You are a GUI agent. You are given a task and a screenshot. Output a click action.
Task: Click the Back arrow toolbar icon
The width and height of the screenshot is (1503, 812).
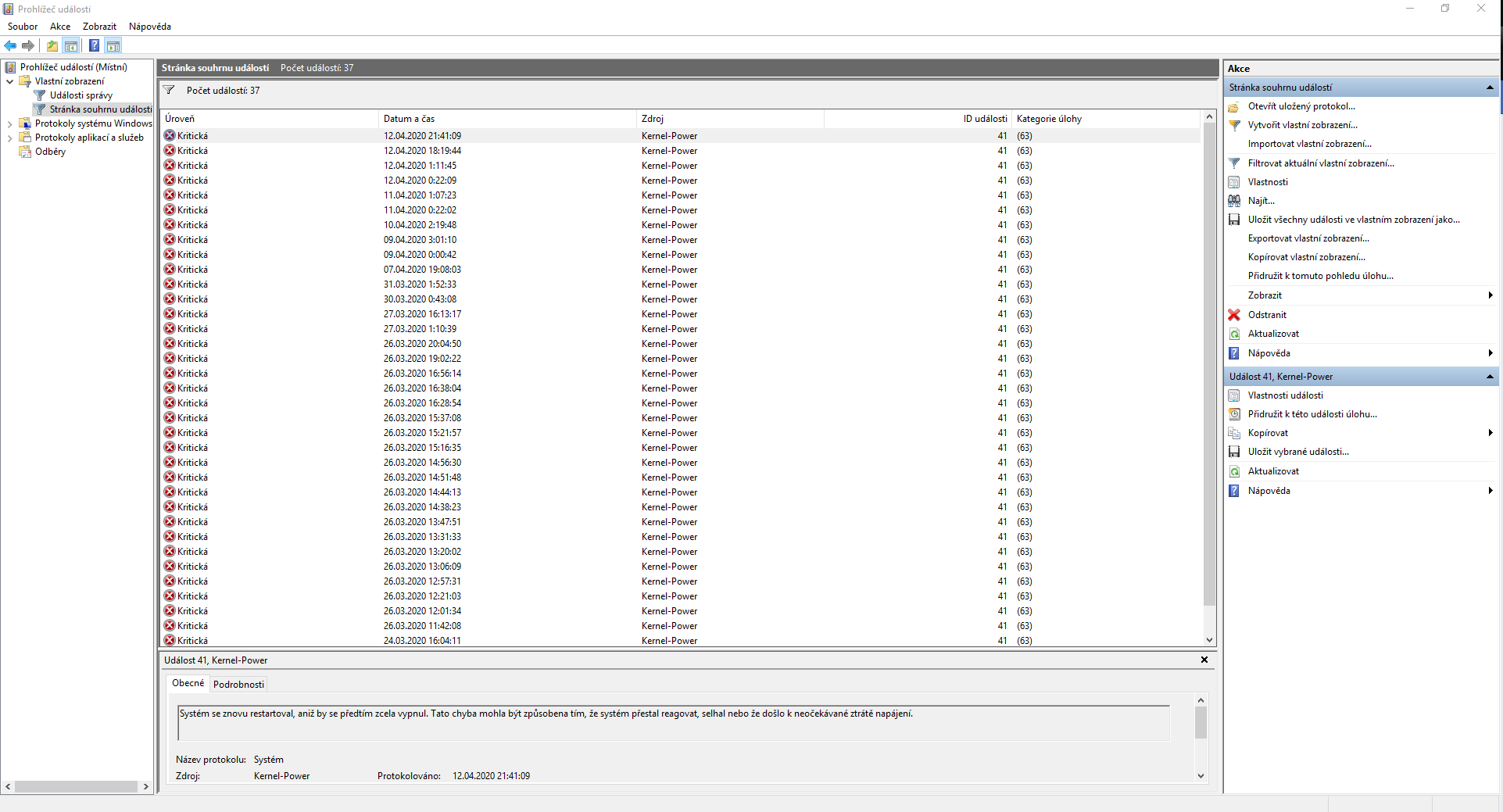point(11,45)
